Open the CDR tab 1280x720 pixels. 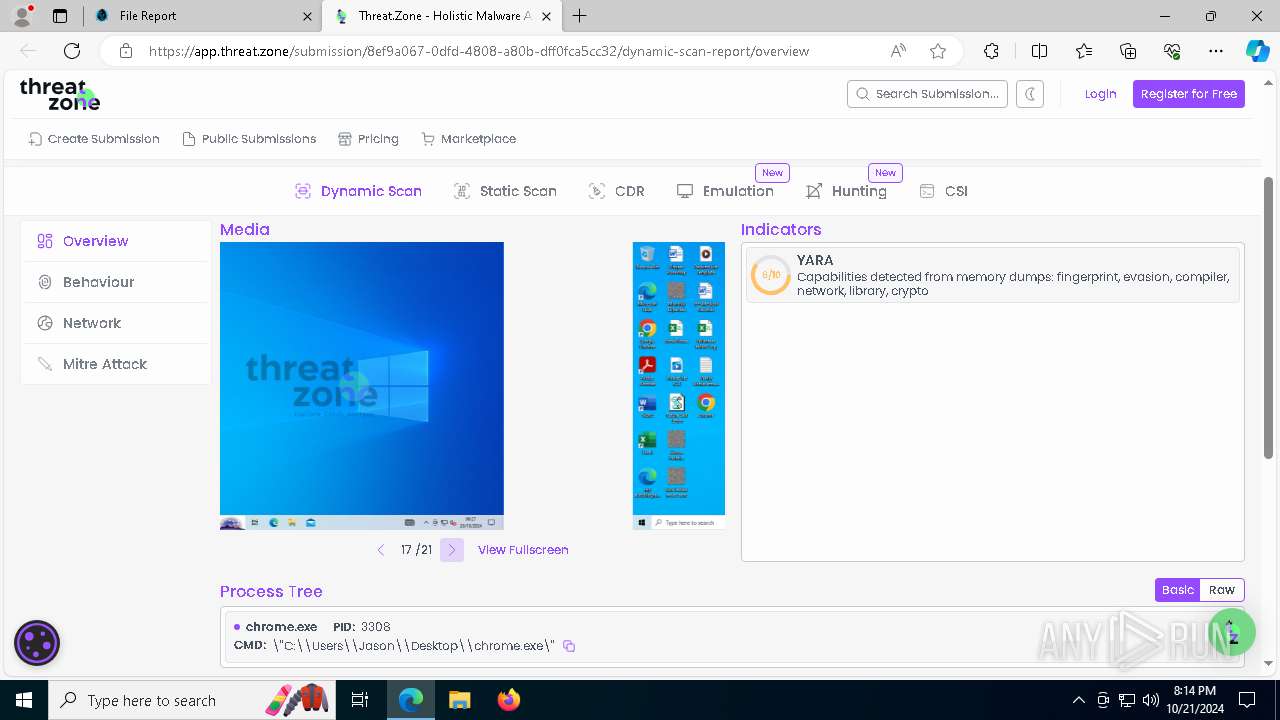coord(617,191)
